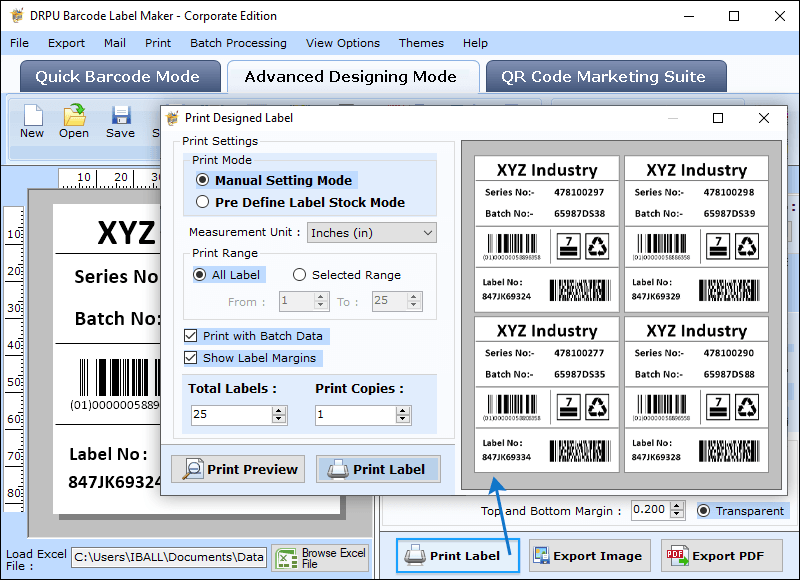The height and width of the screenshot is (580, 800).
Task: Switch to Advanced Designing Mode tab
Action: point(353,77)
